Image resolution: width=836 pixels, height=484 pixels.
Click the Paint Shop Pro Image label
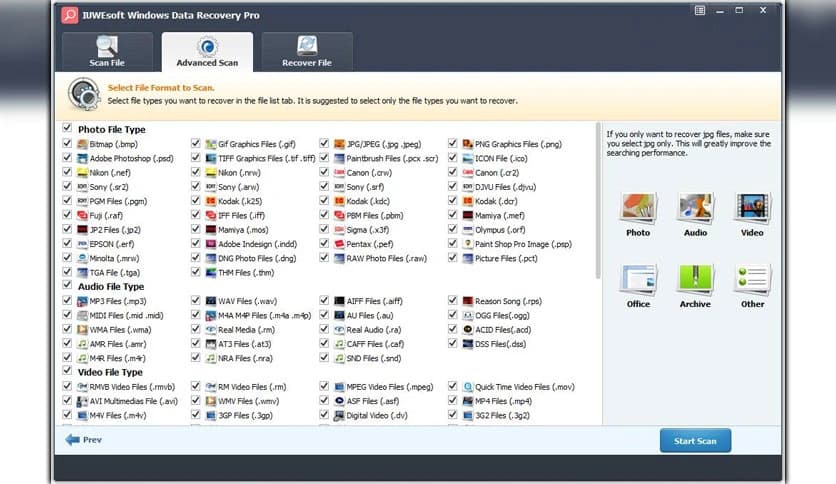[523, 244]
